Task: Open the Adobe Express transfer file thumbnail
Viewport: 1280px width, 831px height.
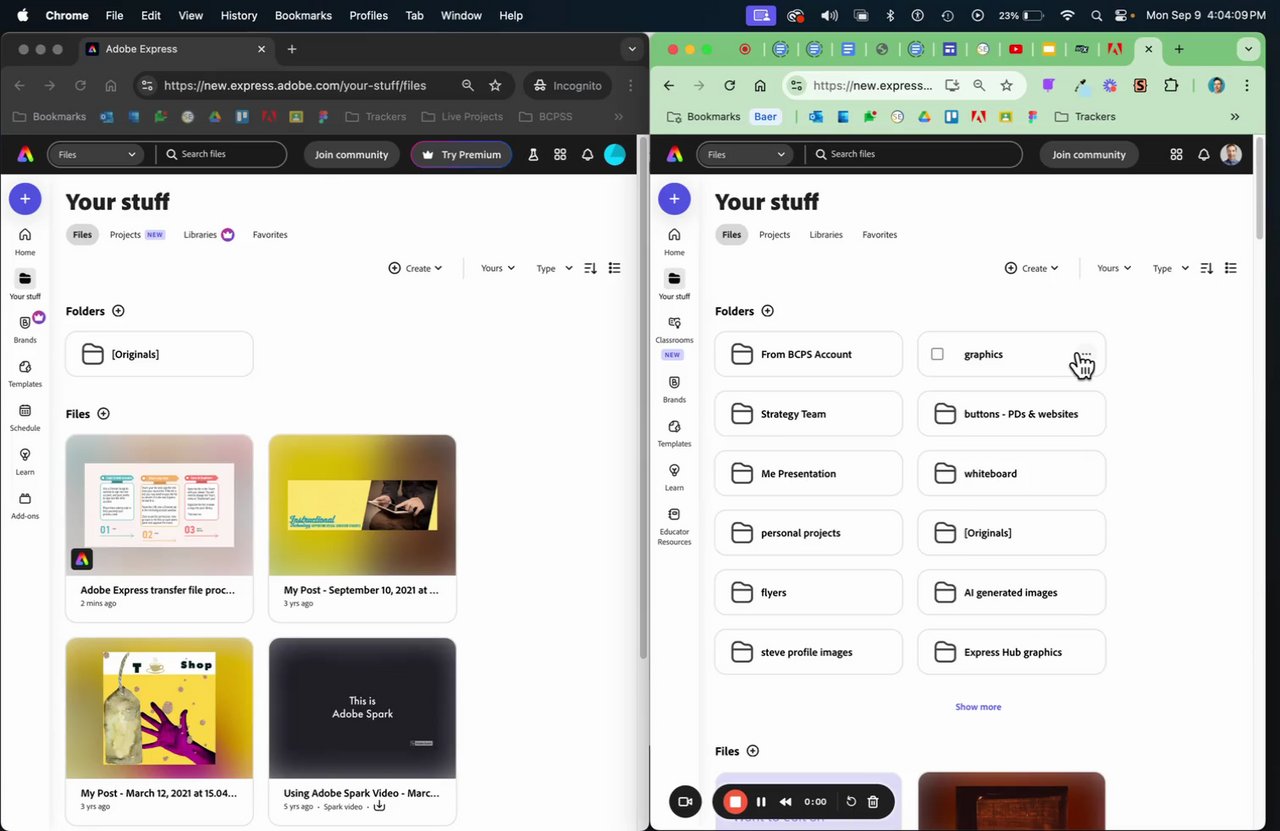Action: point(159,505)
